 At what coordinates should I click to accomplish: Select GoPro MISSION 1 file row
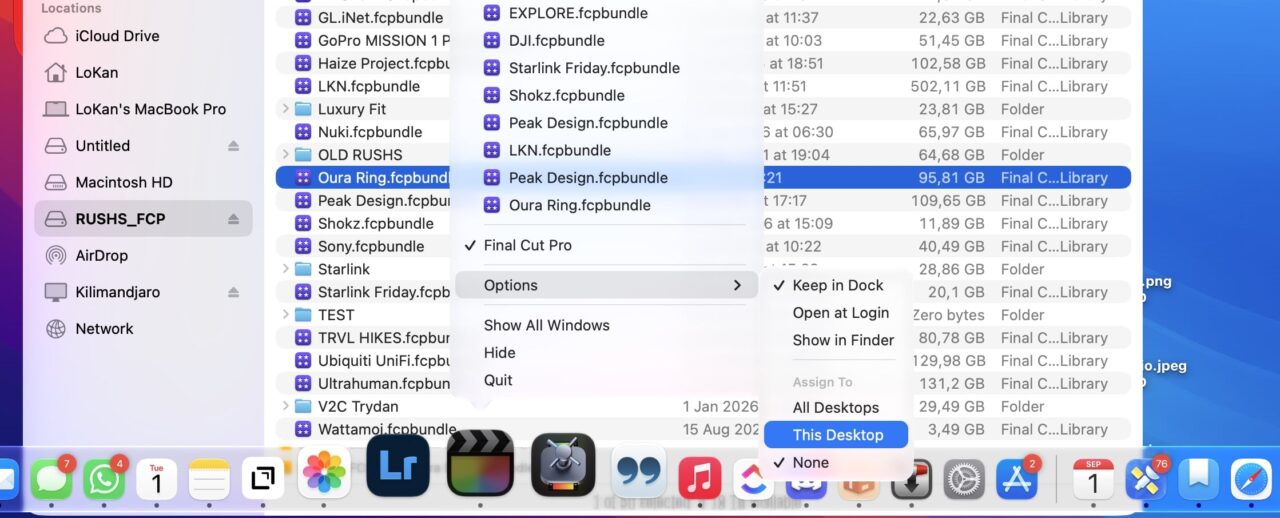[703, 41]
